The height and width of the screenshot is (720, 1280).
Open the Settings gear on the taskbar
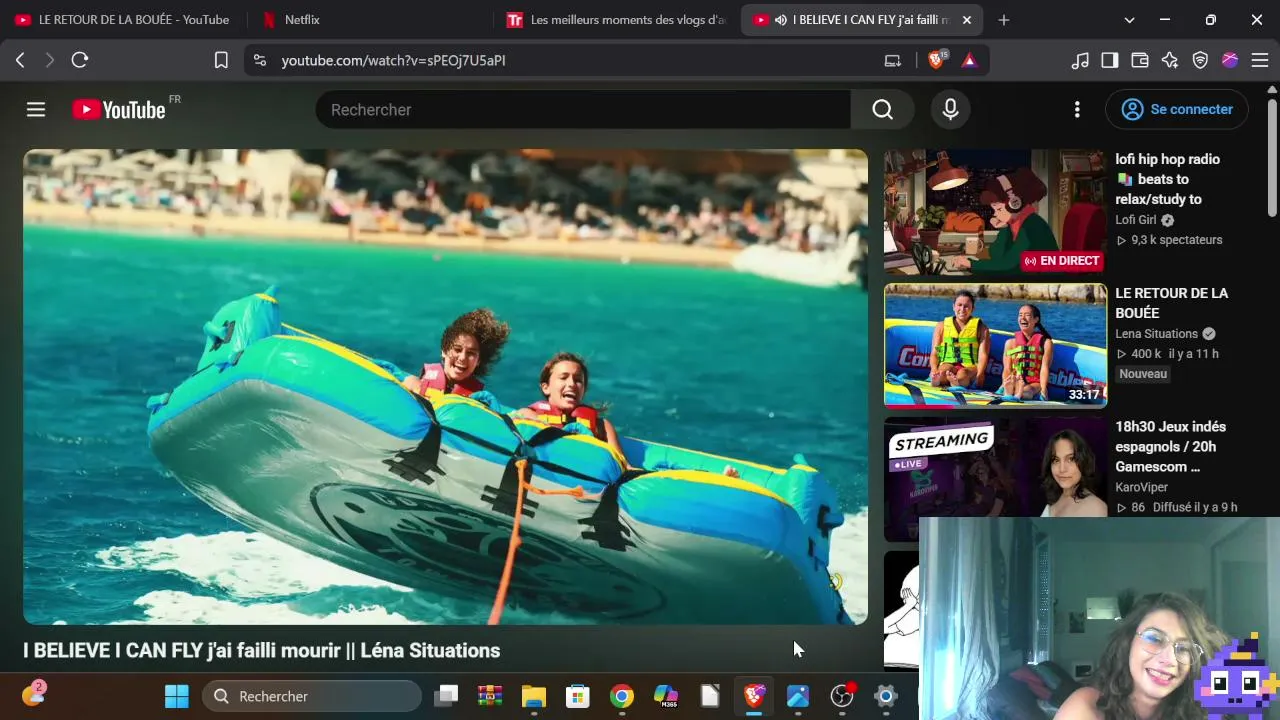[x=886, y=696]
